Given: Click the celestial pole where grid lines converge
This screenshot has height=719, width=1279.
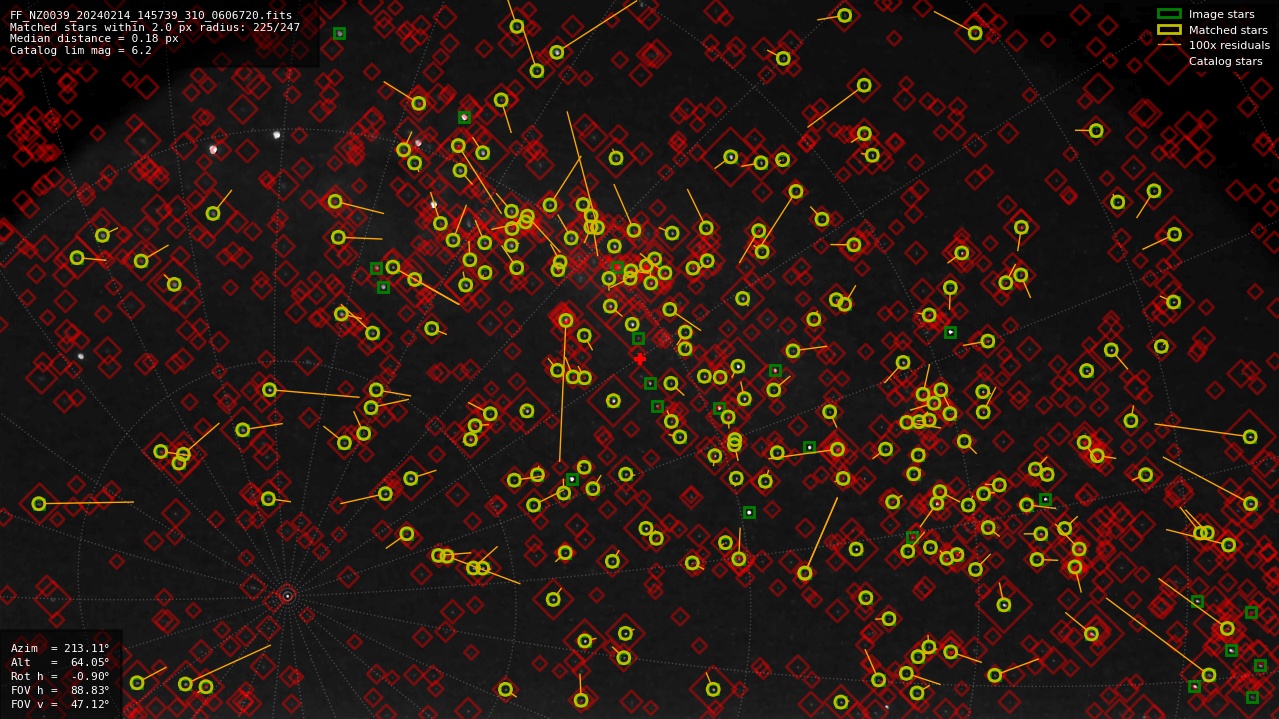Looking at the screenshot, I should point(287,596).
